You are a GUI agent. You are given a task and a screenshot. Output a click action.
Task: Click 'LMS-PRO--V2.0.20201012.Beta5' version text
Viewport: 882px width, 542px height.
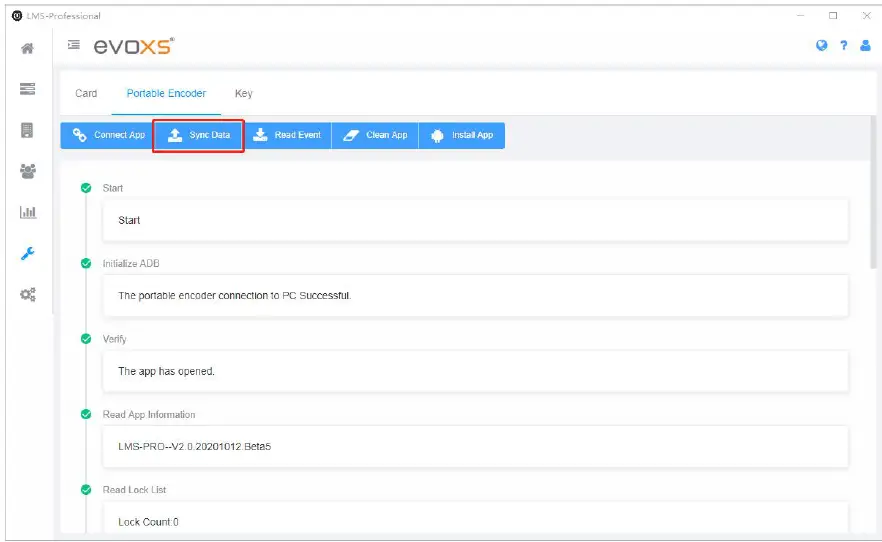click(194, 446)
